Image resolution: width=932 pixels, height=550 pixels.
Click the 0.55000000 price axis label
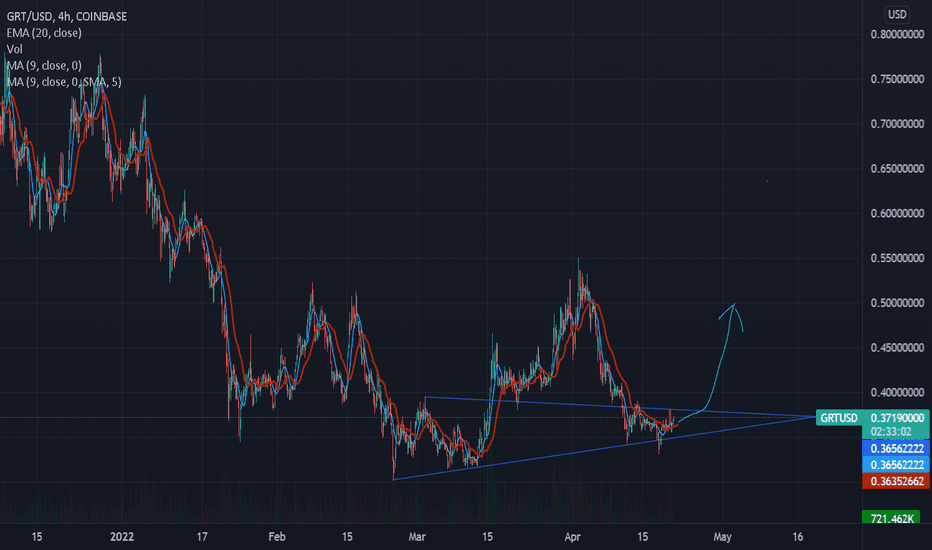pyautogui.click(x=897, y=258)
